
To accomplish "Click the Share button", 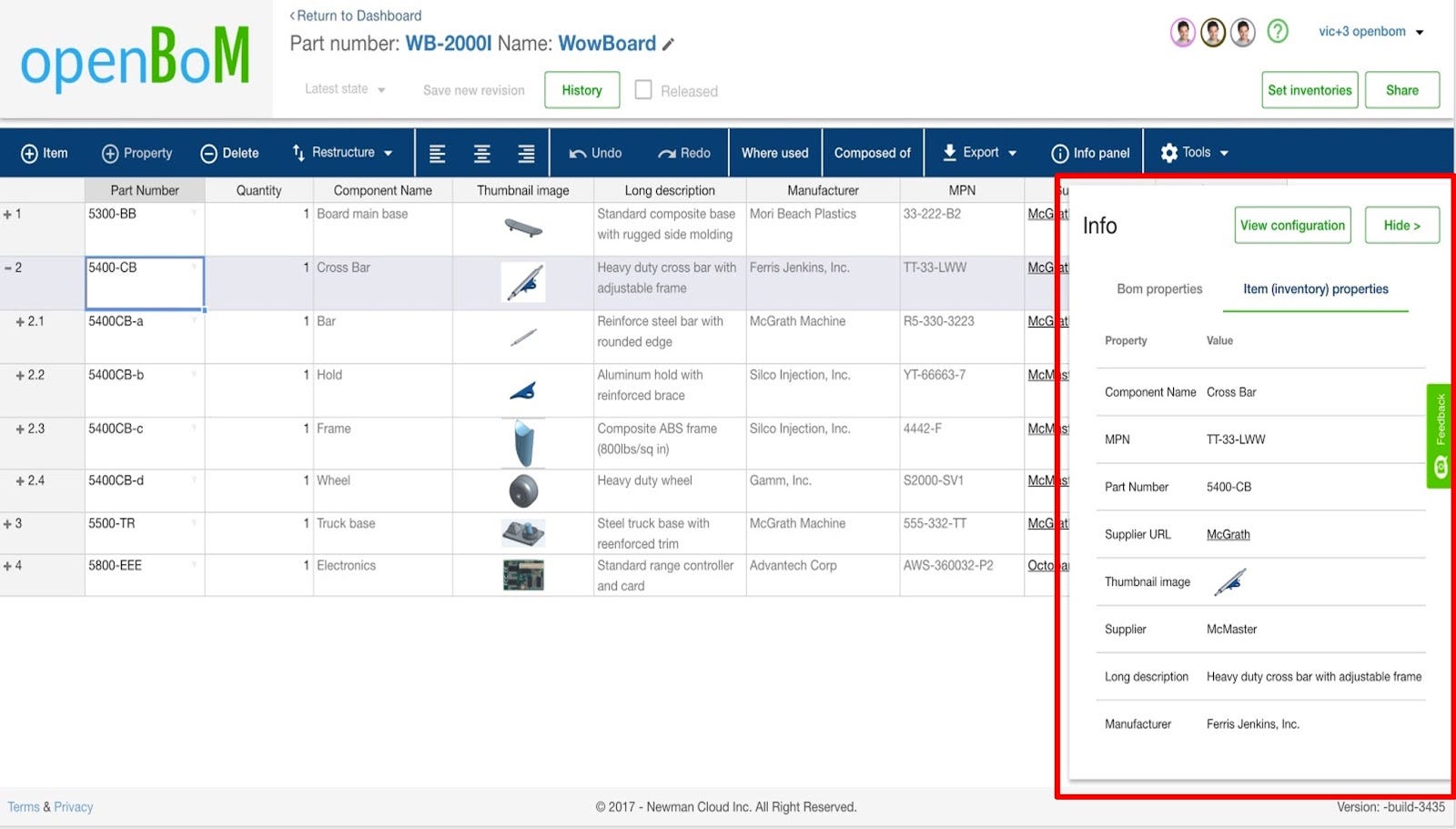I will [1402, 90].
